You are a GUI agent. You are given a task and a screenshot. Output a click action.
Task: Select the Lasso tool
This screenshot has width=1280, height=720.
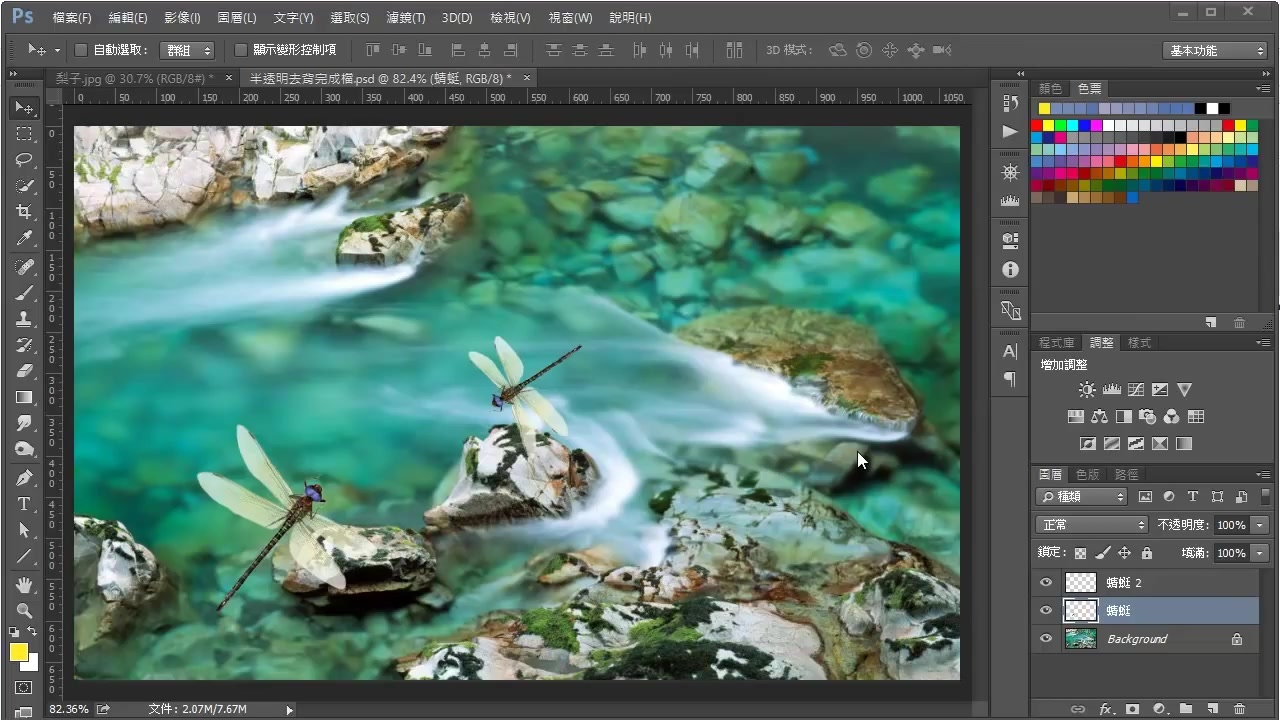coord(25,159)
